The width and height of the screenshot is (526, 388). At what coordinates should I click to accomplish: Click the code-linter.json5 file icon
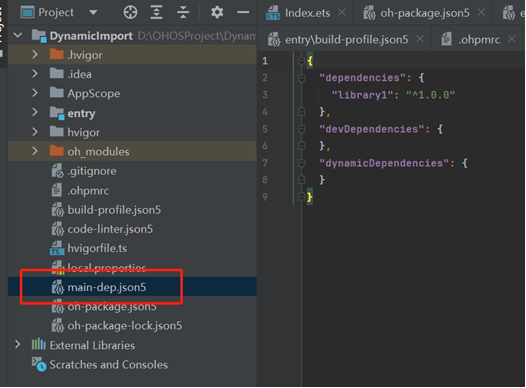point(58,229)
